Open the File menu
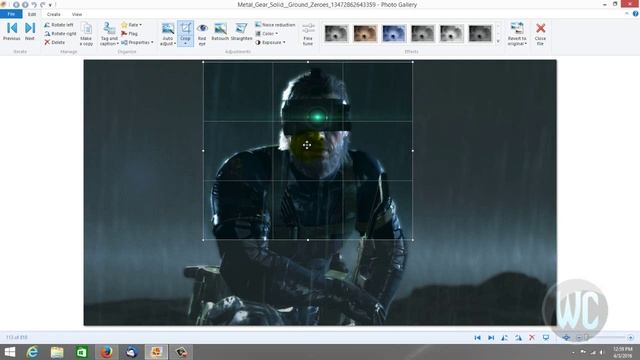The image size is (640, 360). click(11, 14)
